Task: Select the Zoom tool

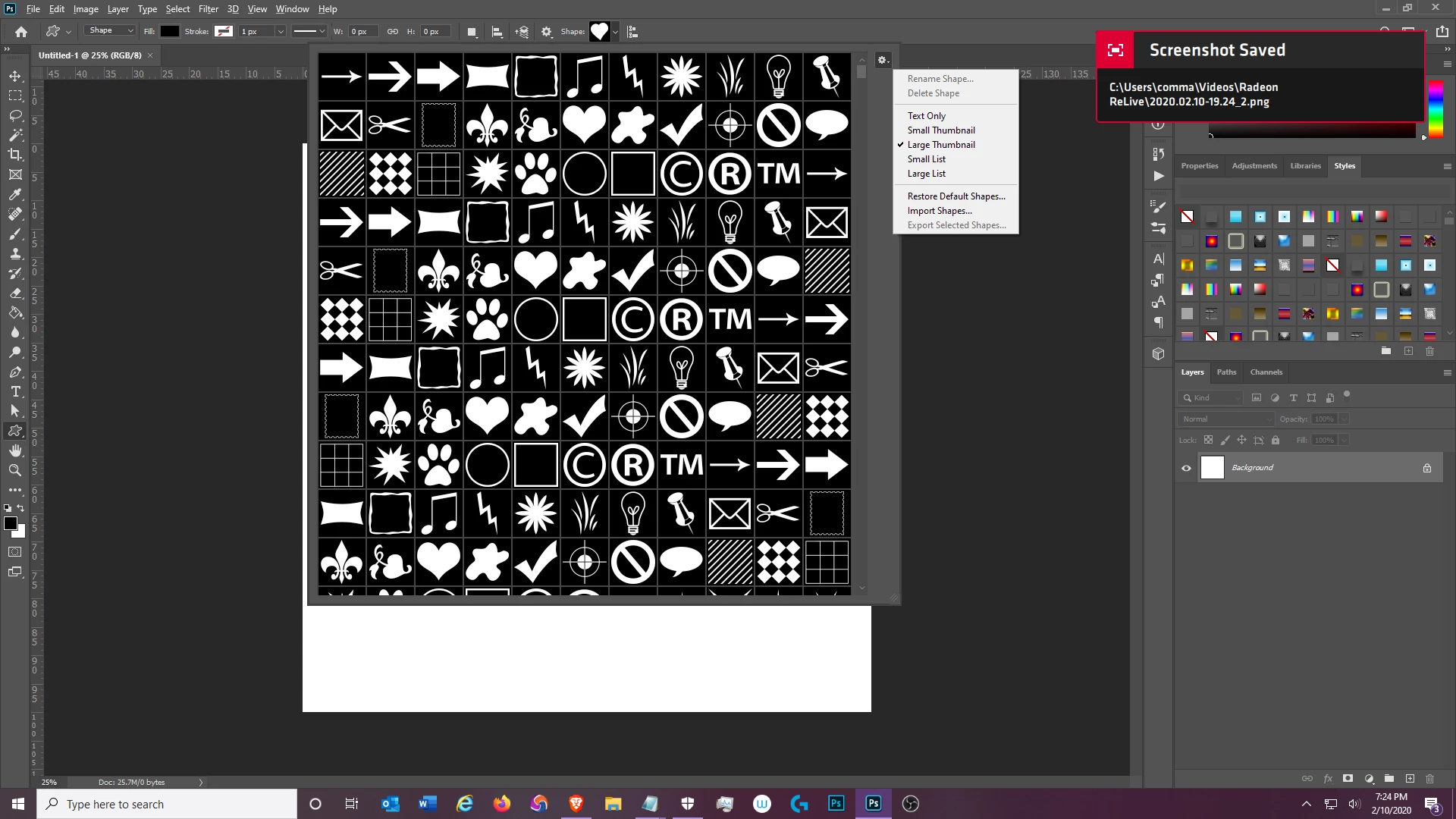Action: click(x=15, y=470)
